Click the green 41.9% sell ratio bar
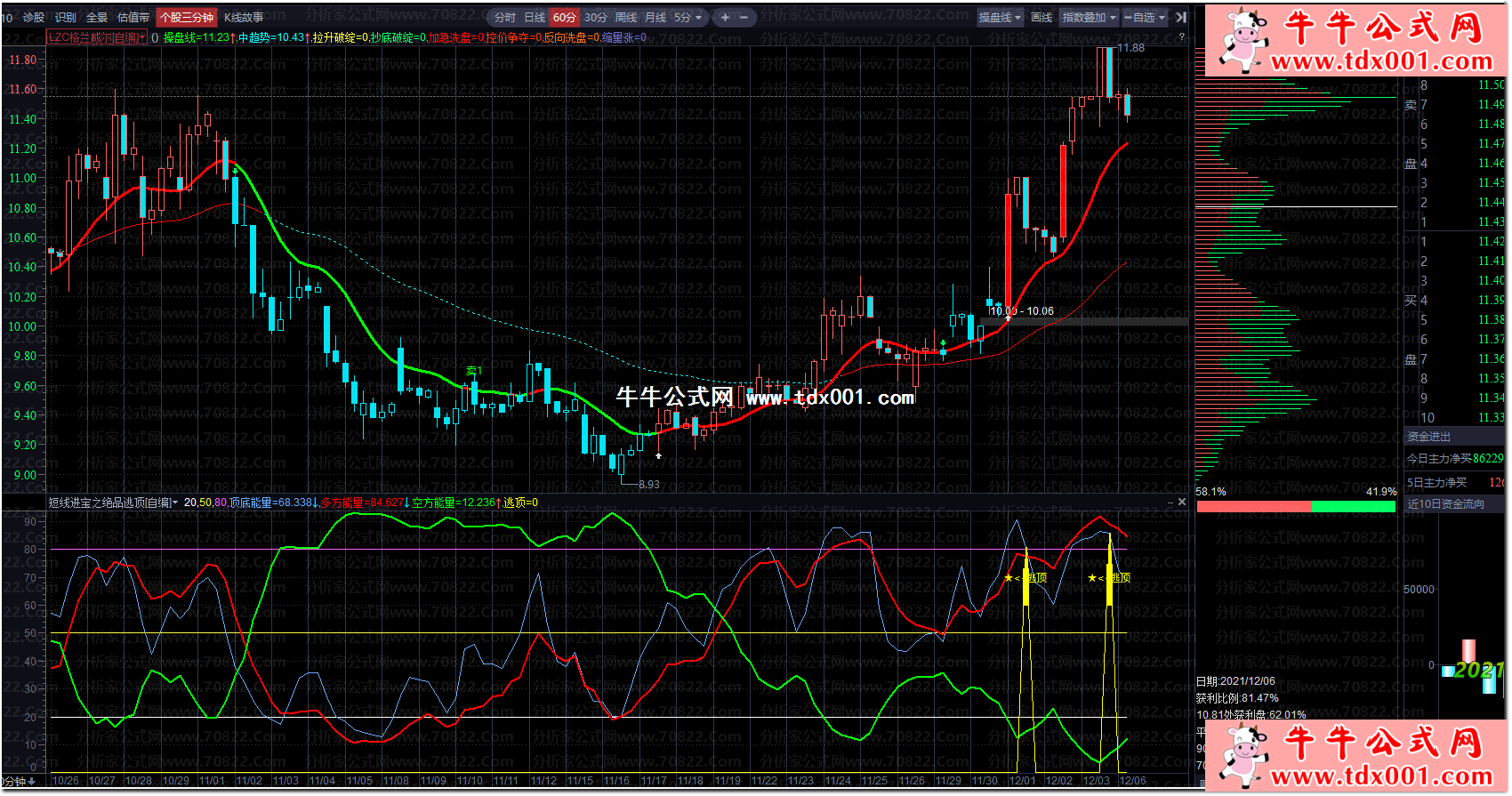1512x796 pixels. (1354, 506)
